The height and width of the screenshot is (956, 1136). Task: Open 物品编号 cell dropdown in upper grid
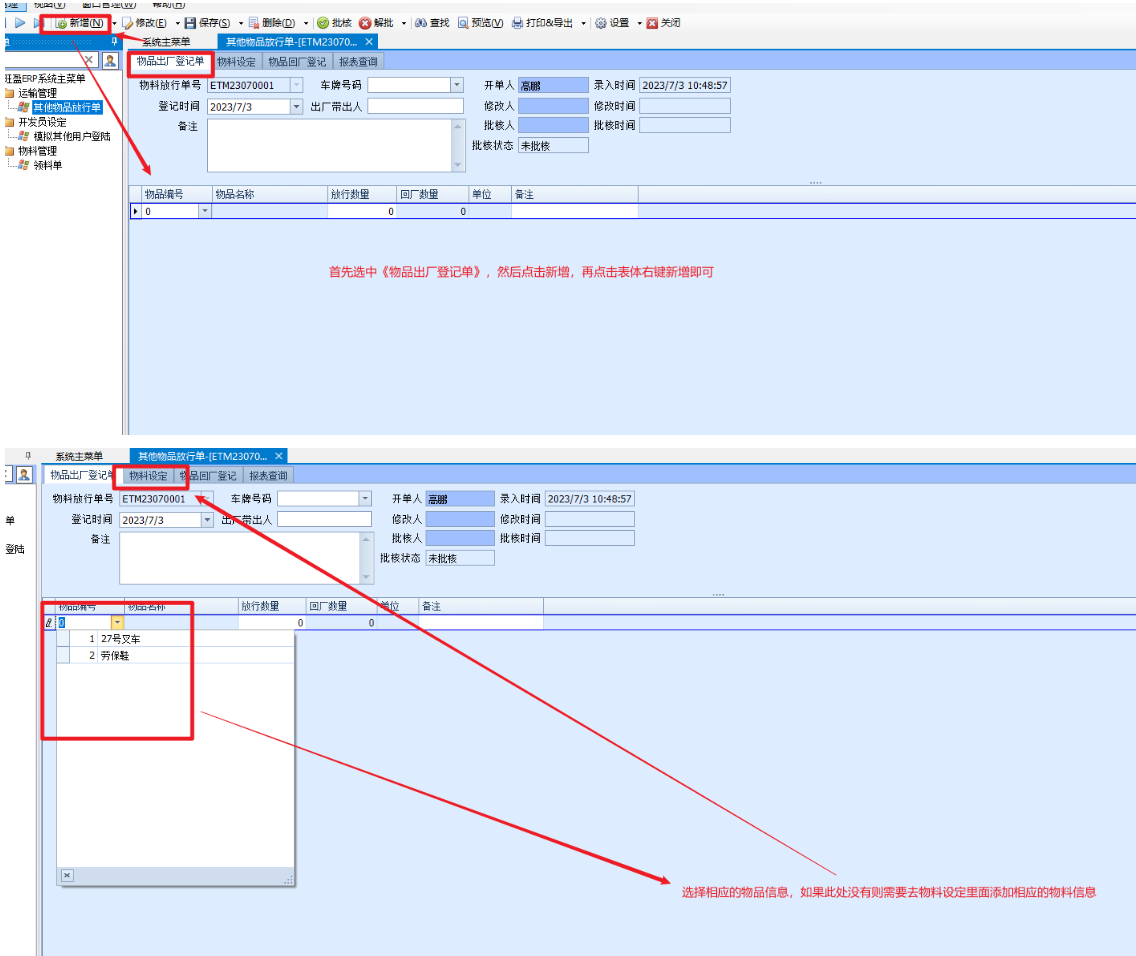pos(205,211)
